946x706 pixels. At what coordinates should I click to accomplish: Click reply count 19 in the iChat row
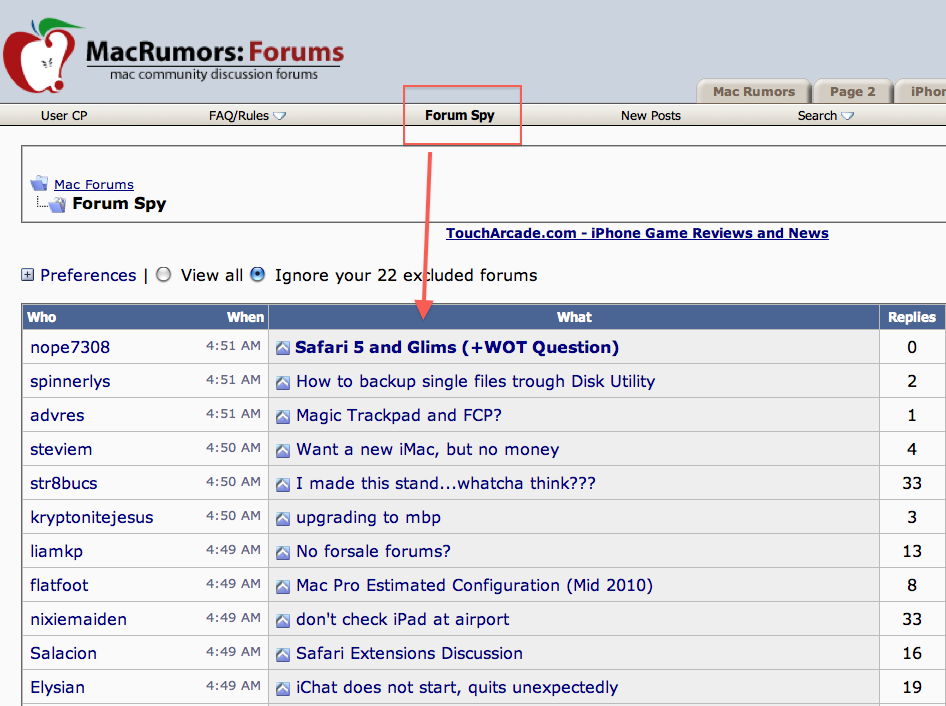[x=912, y=687]
